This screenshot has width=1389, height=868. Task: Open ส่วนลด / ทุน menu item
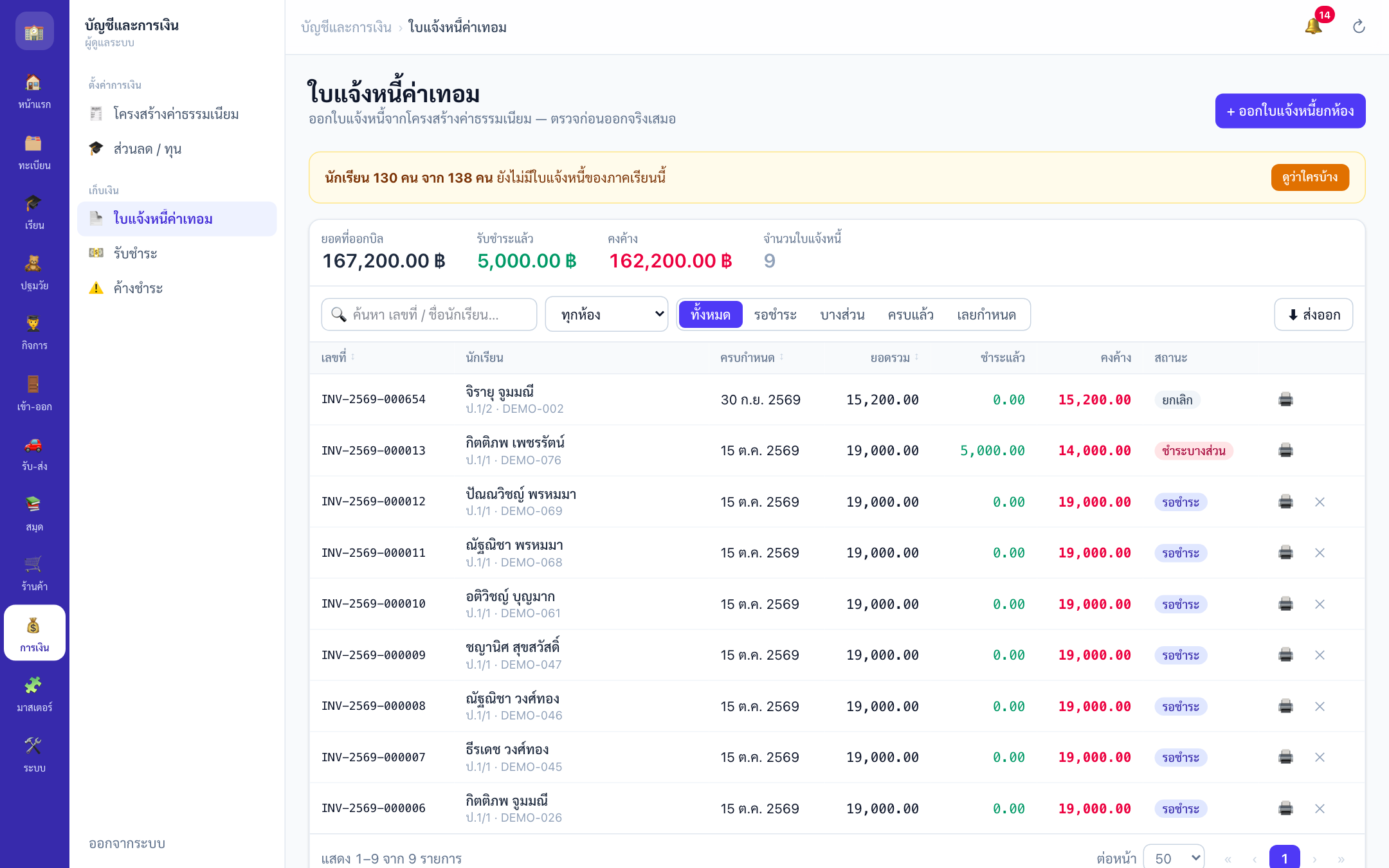click(x=177, y=149)
